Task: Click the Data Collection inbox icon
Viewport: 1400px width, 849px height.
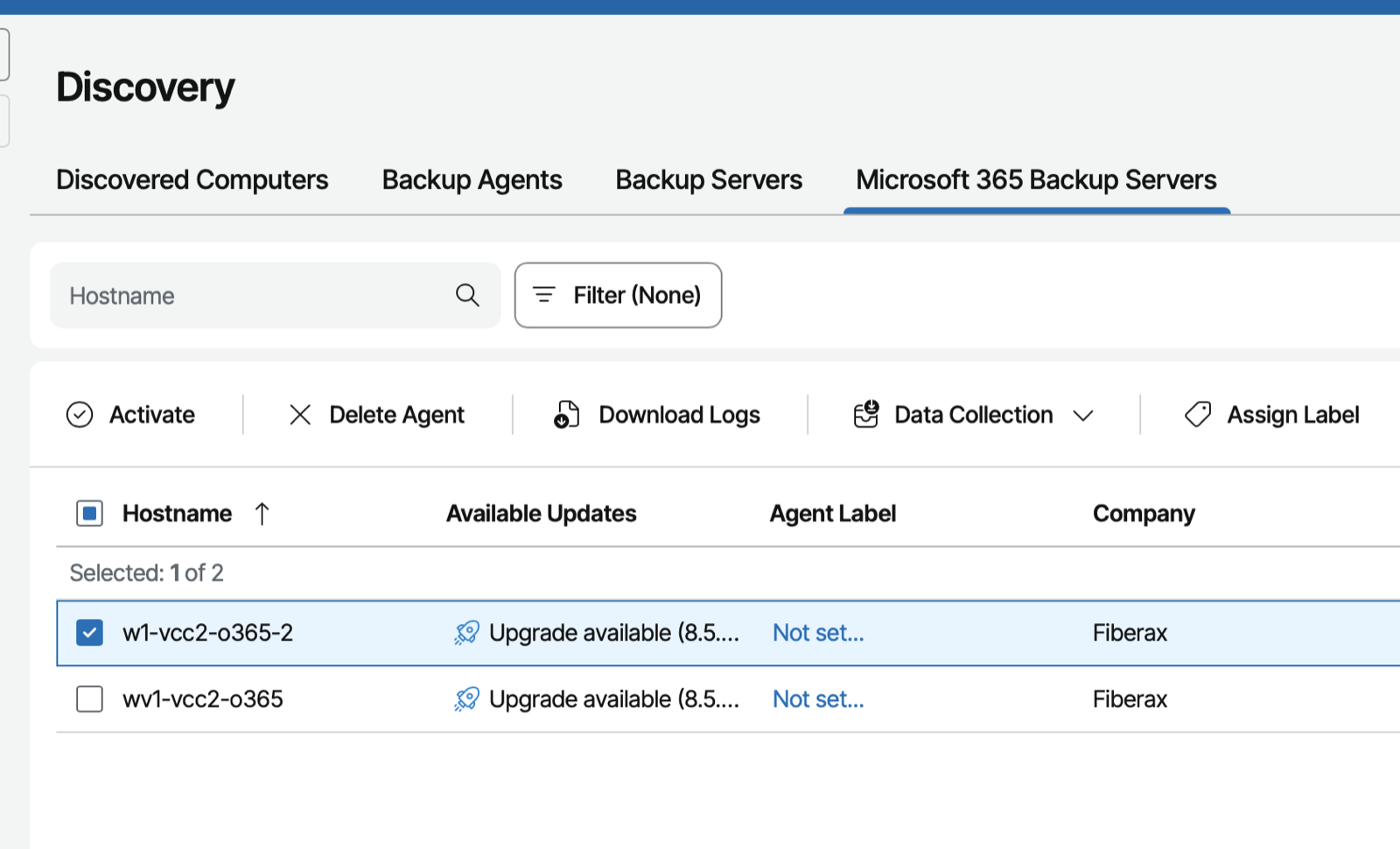Action: [866, 414]
